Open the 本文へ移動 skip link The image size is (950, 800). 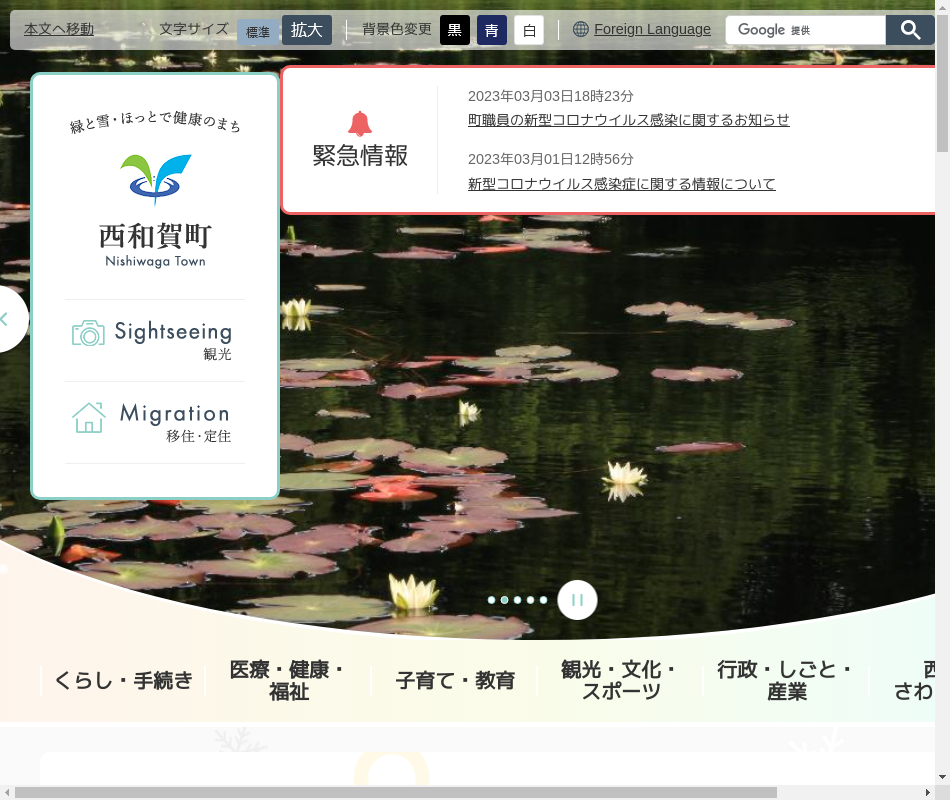click(59, 29)
